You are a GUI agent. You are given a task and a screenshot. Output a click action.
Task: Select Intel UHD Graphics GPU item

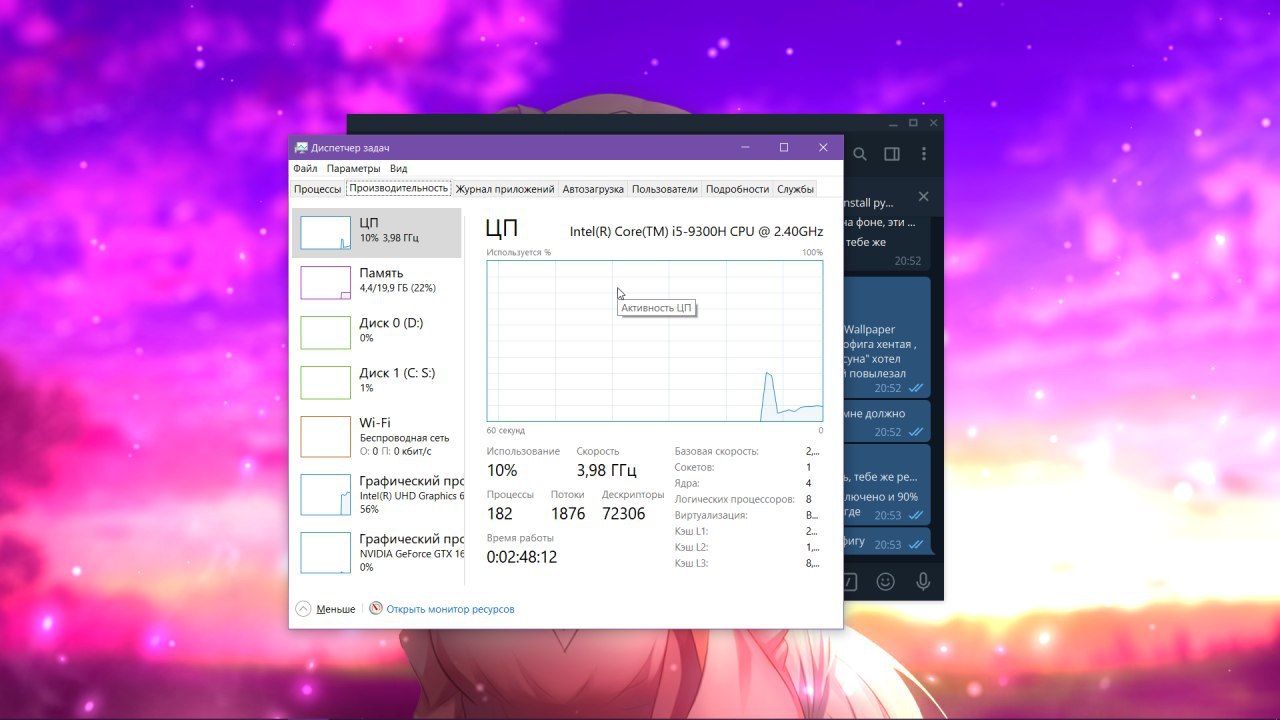coord(377,494)
